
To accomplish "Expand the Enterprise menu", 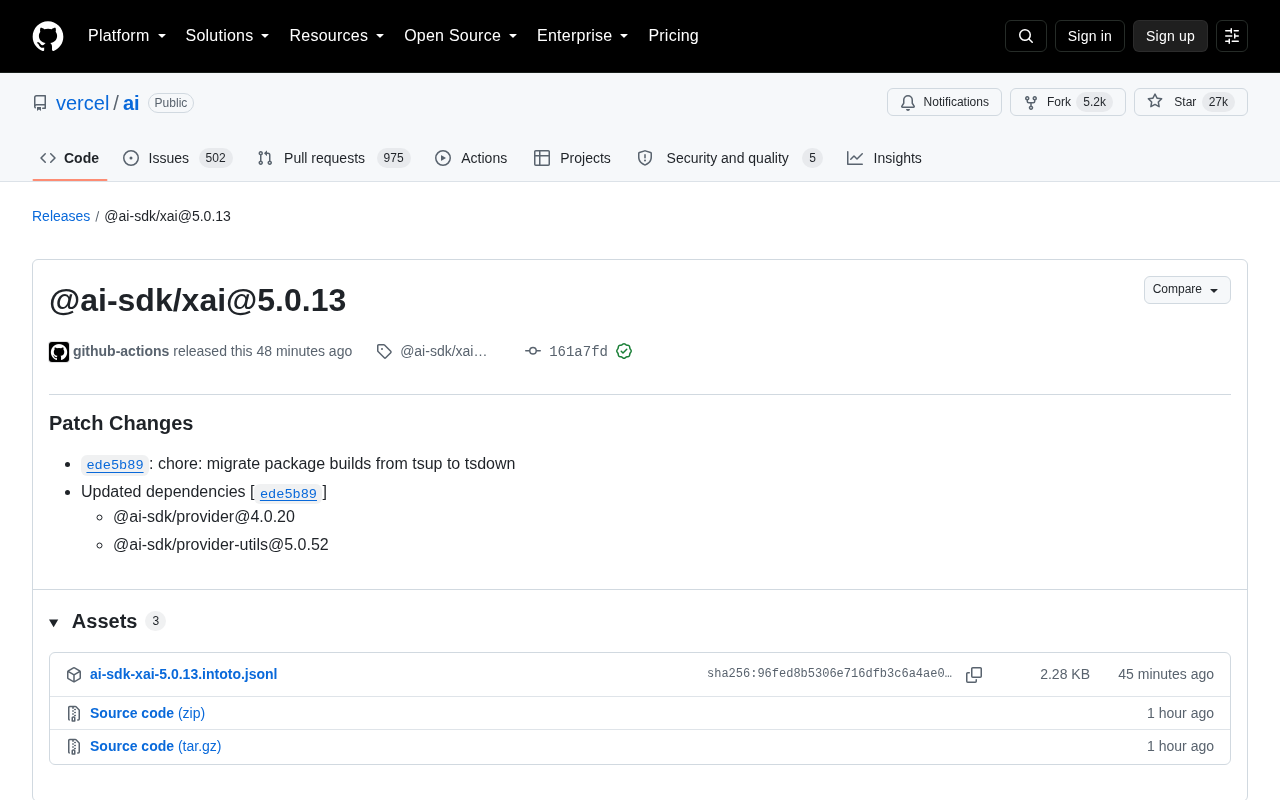I will (x=583, y=36).
